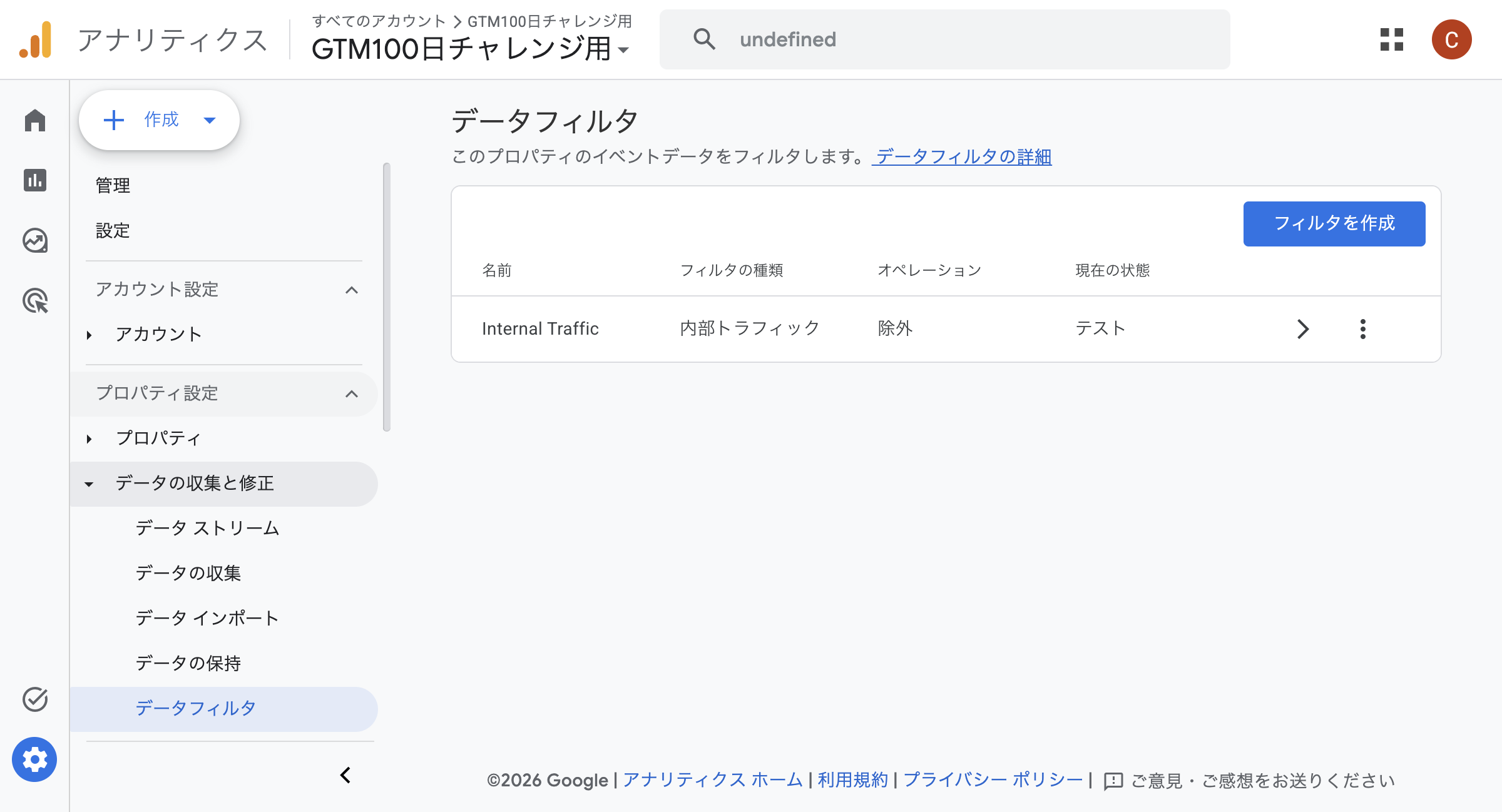The width and height of the screenshot is (1502, 812).
Task: Click ご意見・ご感想をお送りください feedback link
Action: click(x=1263, y=781)
